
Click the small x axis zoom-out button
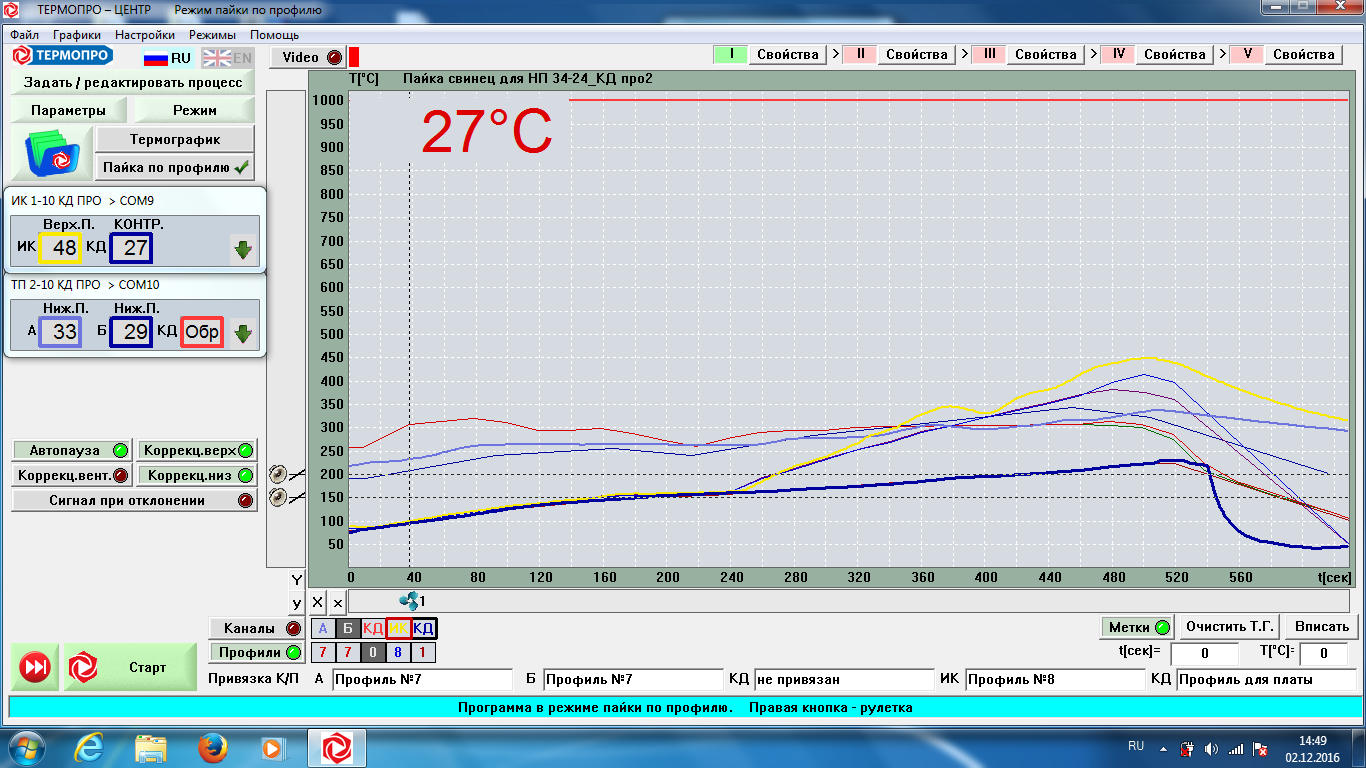point(337,602)
